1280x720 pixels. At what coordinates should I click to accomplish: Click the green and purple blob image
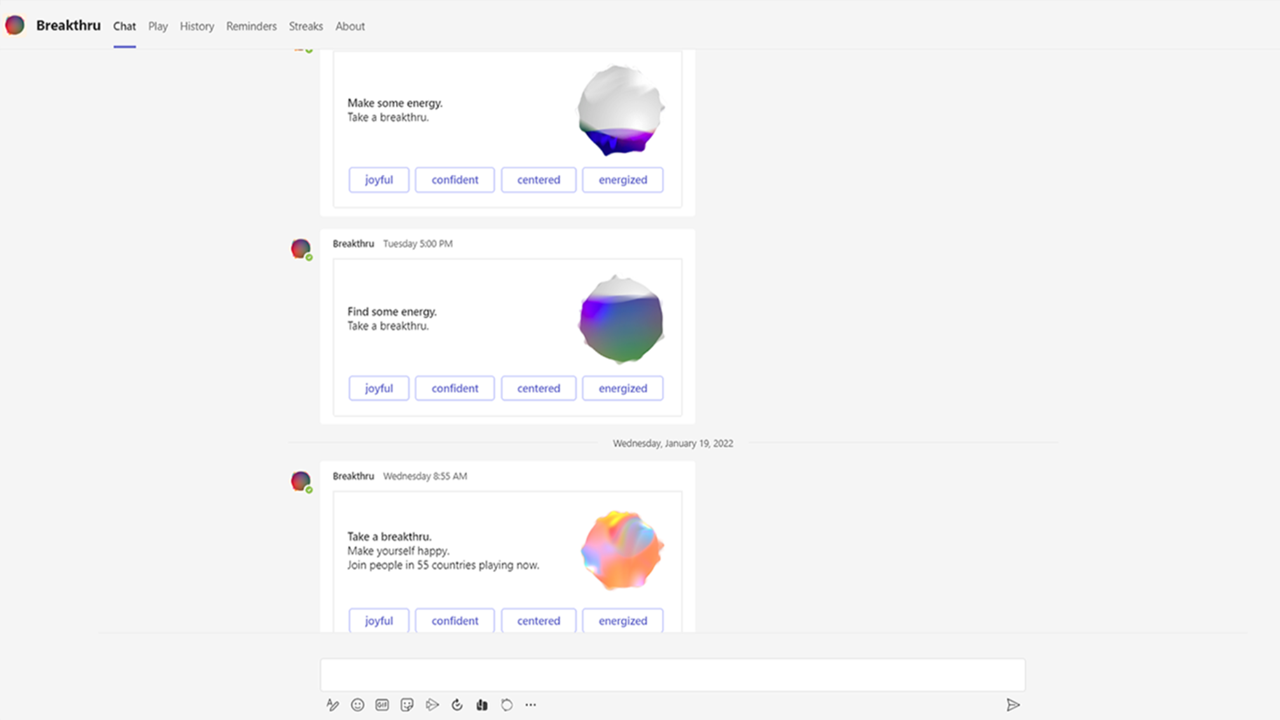pyautogui.click(x=621, y=319)
